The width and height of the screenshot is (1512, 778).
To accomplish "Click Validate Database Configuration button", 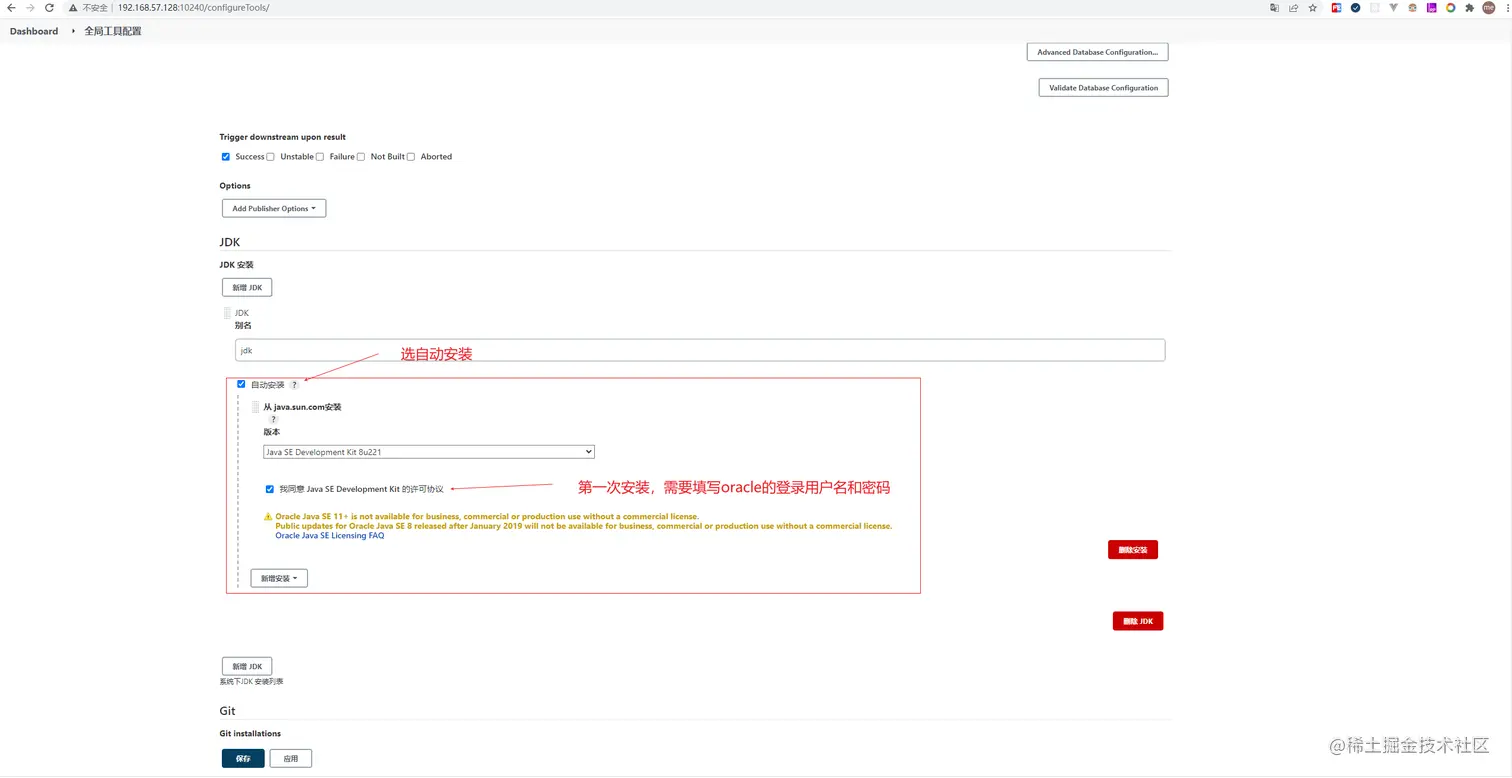I will click(1104, 88).
